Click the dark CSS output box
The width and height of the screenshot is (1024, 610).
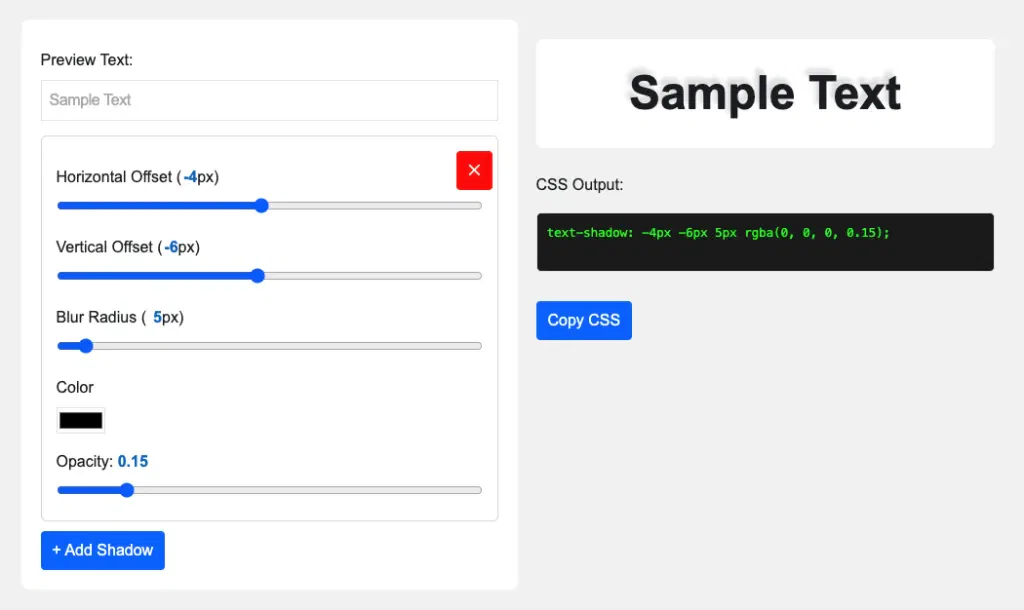coord(765,242)
